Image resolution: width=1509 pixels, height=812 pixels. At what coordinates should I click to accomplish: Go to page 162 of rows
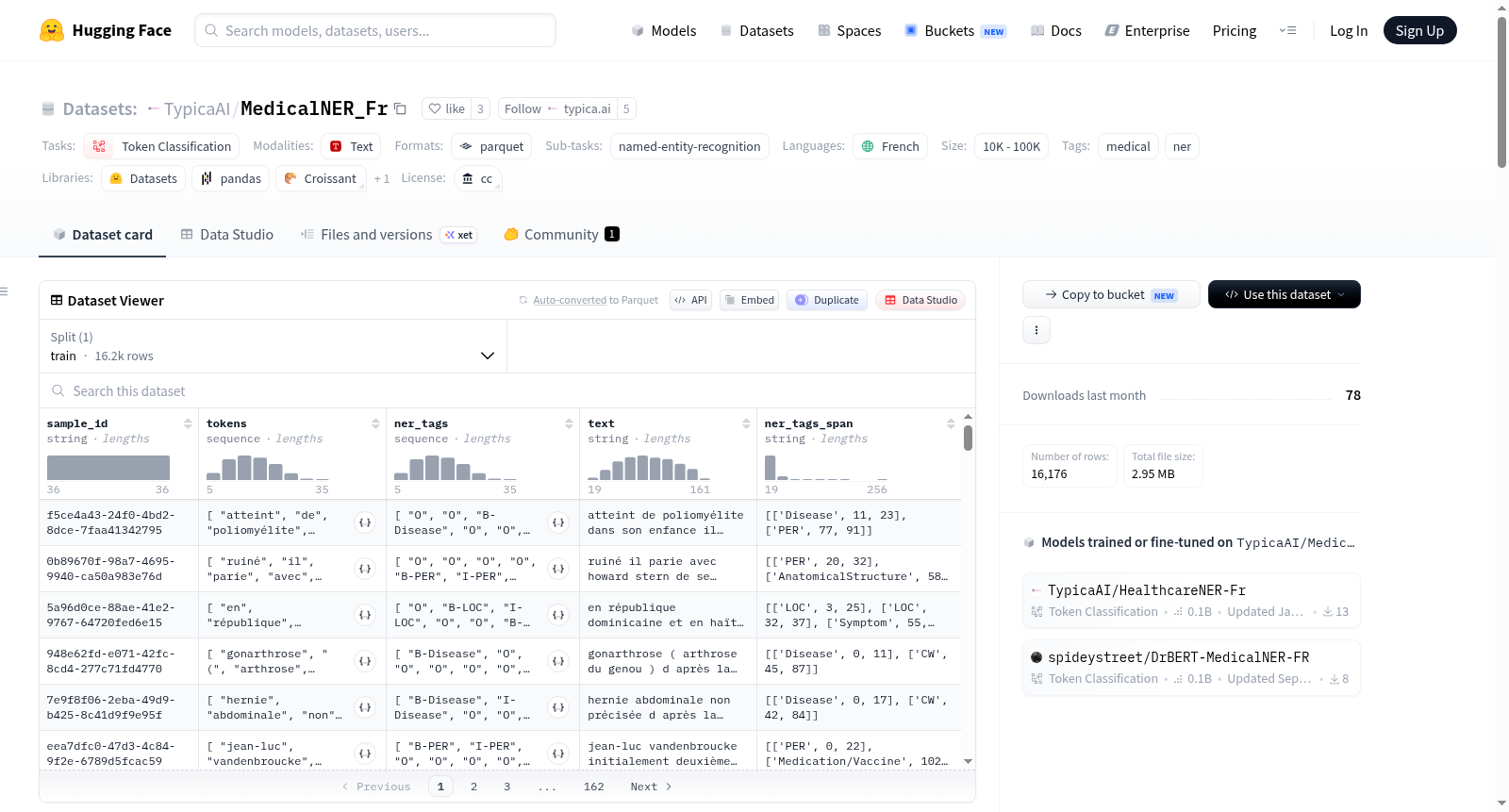[594, 787]
